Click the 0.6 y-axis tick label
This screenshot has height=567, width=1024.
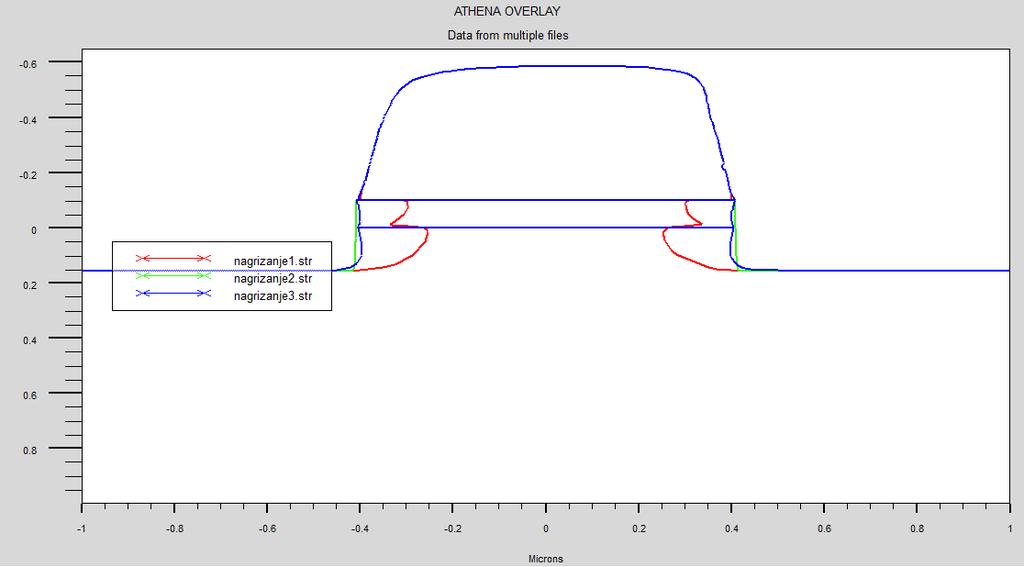point(30,395)
